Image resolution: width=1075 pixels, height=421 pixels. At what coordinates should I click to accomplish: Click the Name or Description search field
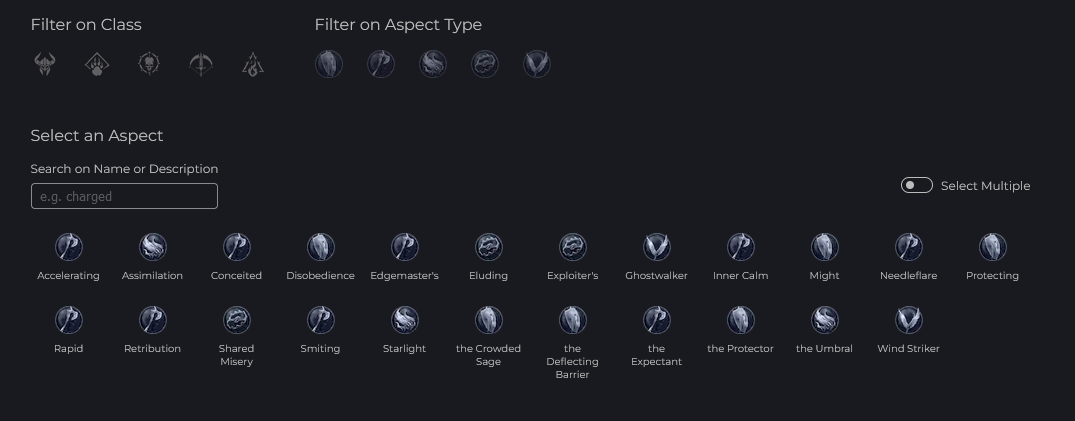click(x=124, y=196)
